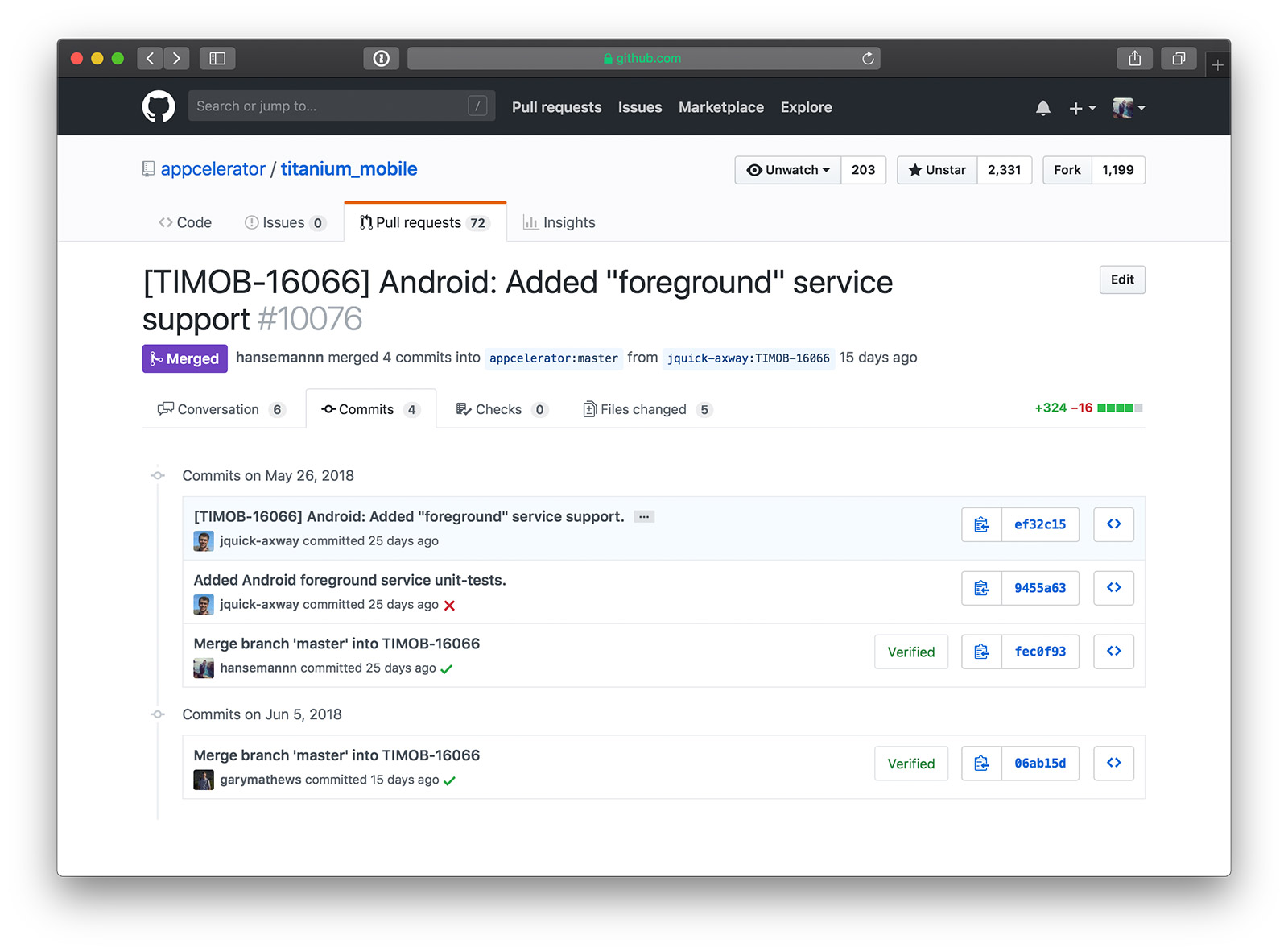Viewport: 1288px width, 952px height.
Task: Go back with Safari back arrow
Action: (x=150, y=58)
